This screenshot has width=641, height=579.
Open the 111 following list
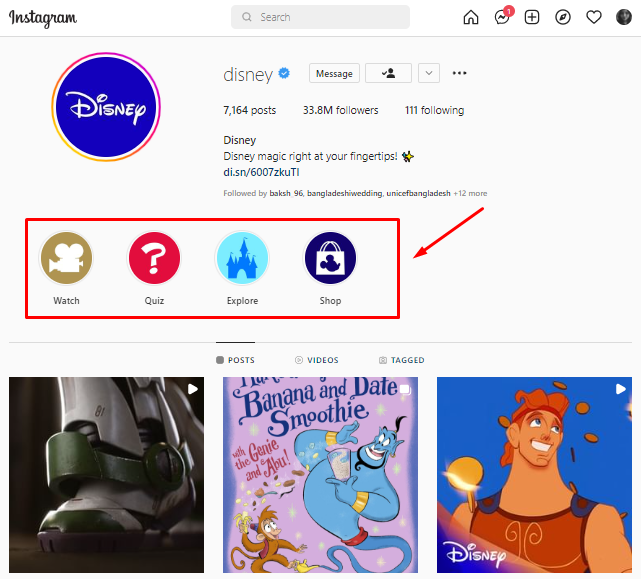[434, 110]
